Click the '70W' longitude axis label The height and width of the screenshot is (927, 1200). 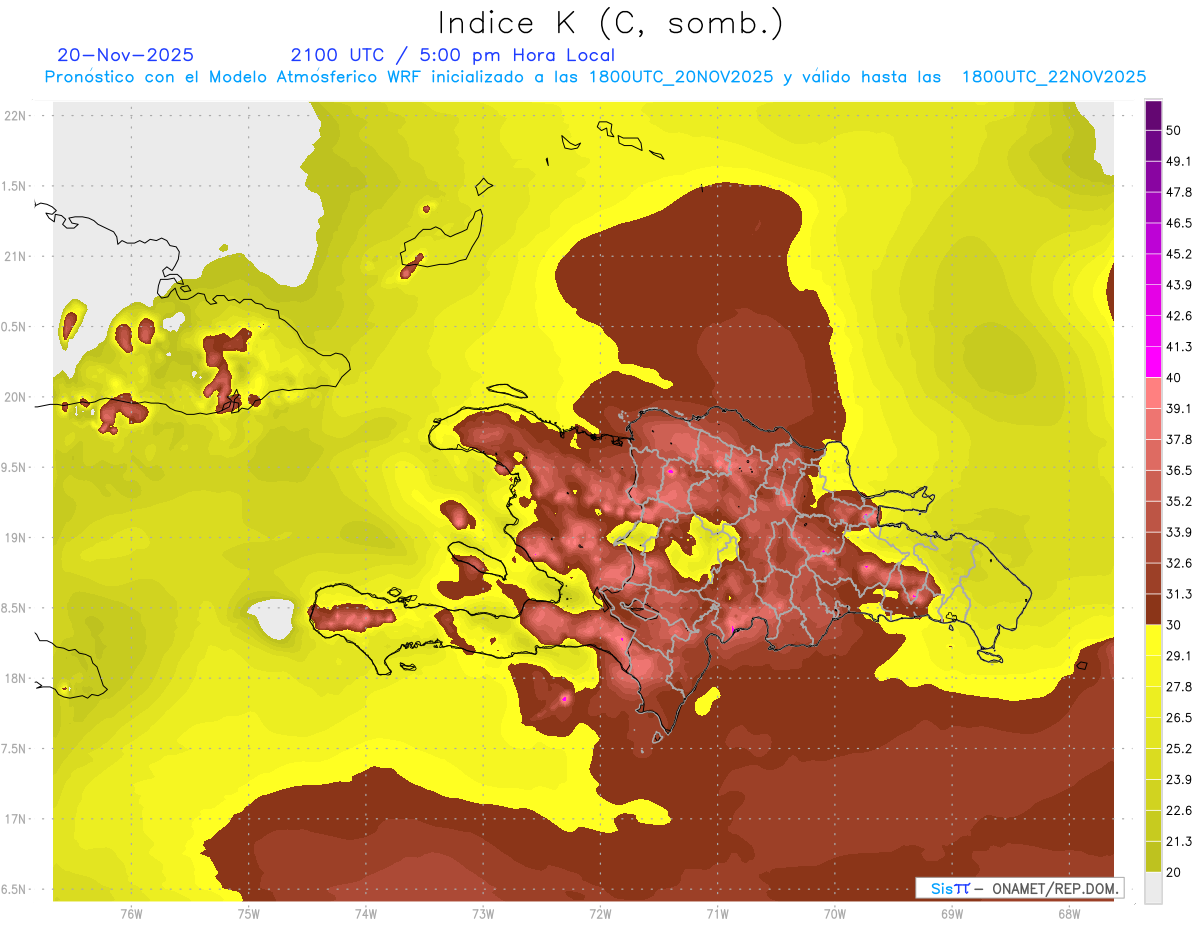click(x=835, y=913)
